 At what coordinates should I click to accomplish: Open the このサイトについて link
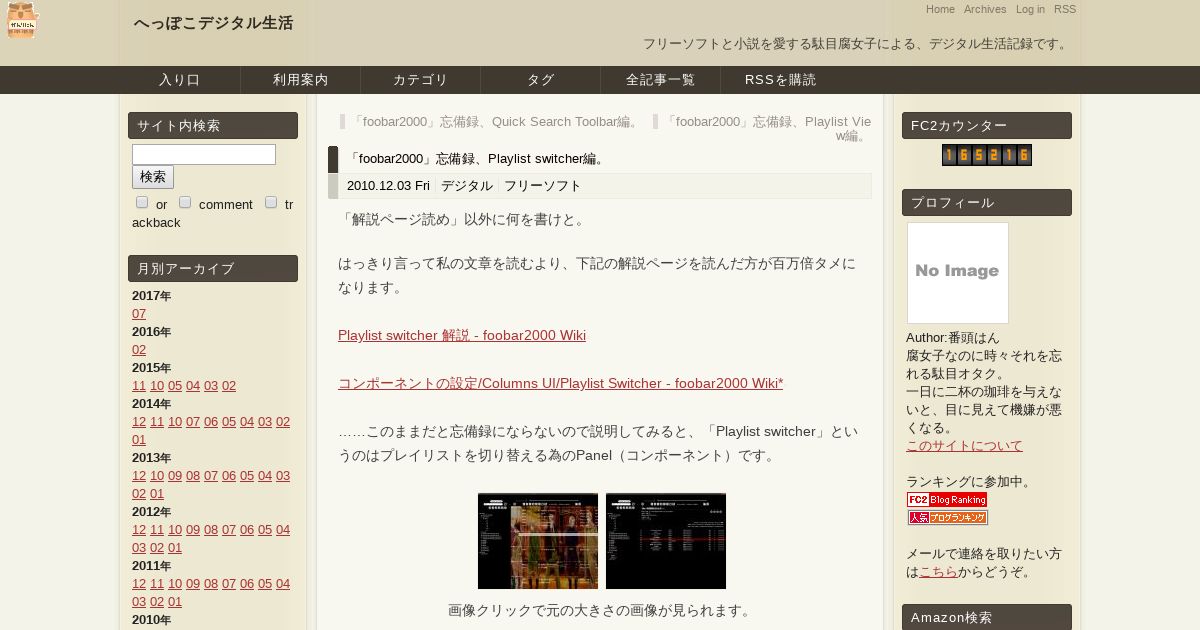tap(964, 446)
